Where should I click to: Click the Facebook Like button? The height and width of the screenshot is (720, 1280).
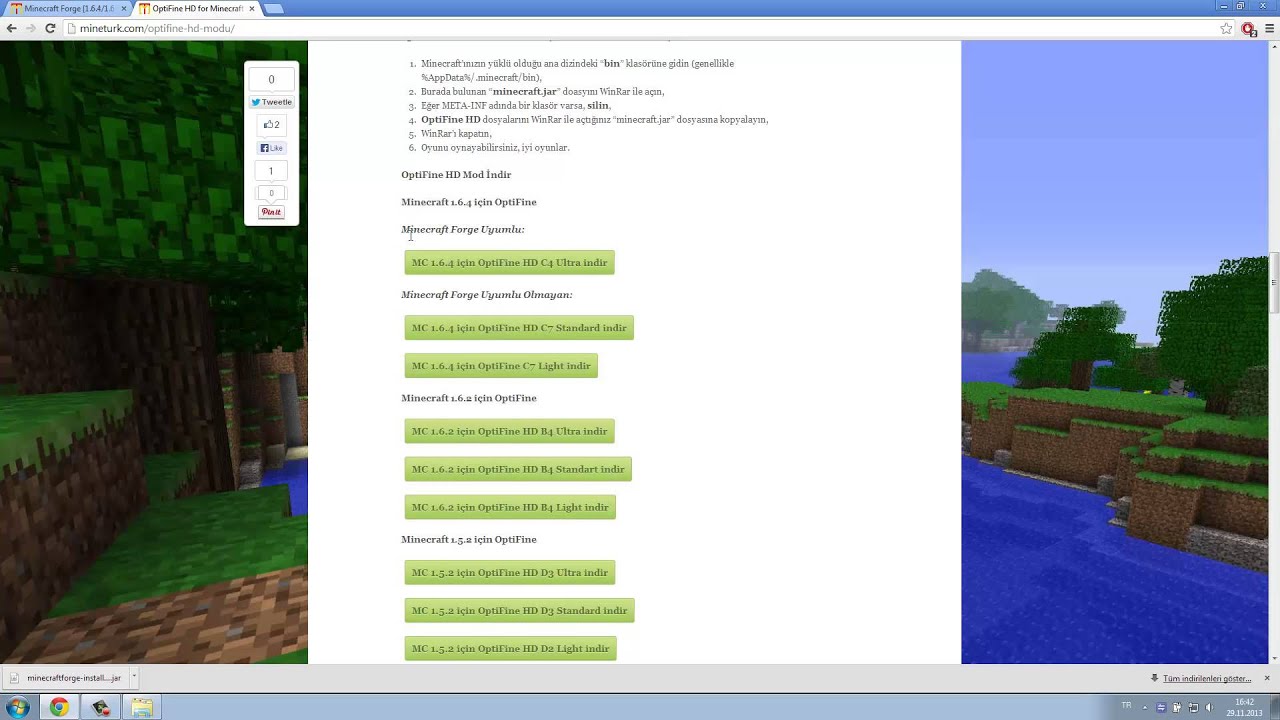(x=271, y=148)
